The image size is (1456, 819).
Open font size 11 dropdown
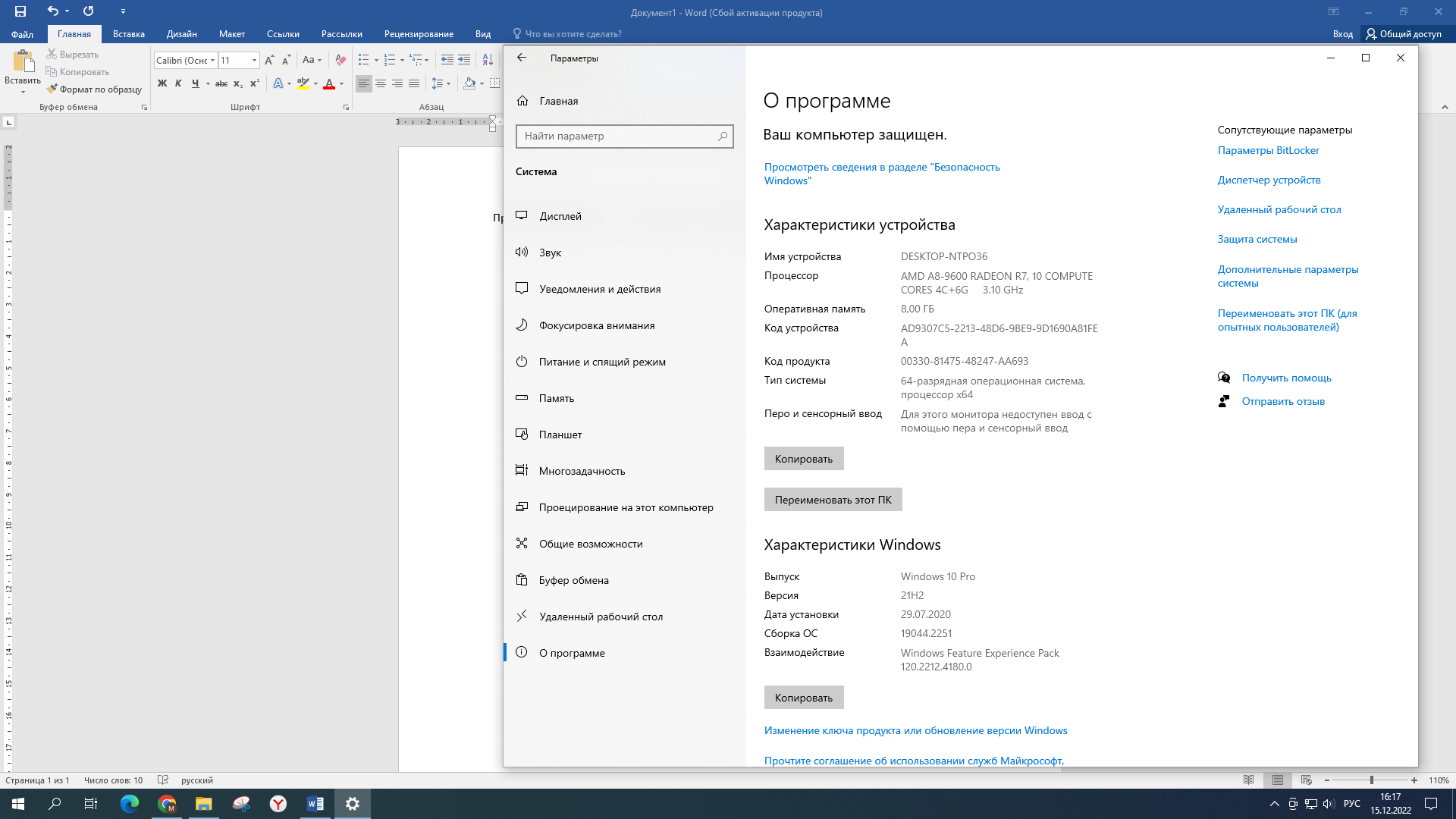click(x=254, y=61)
